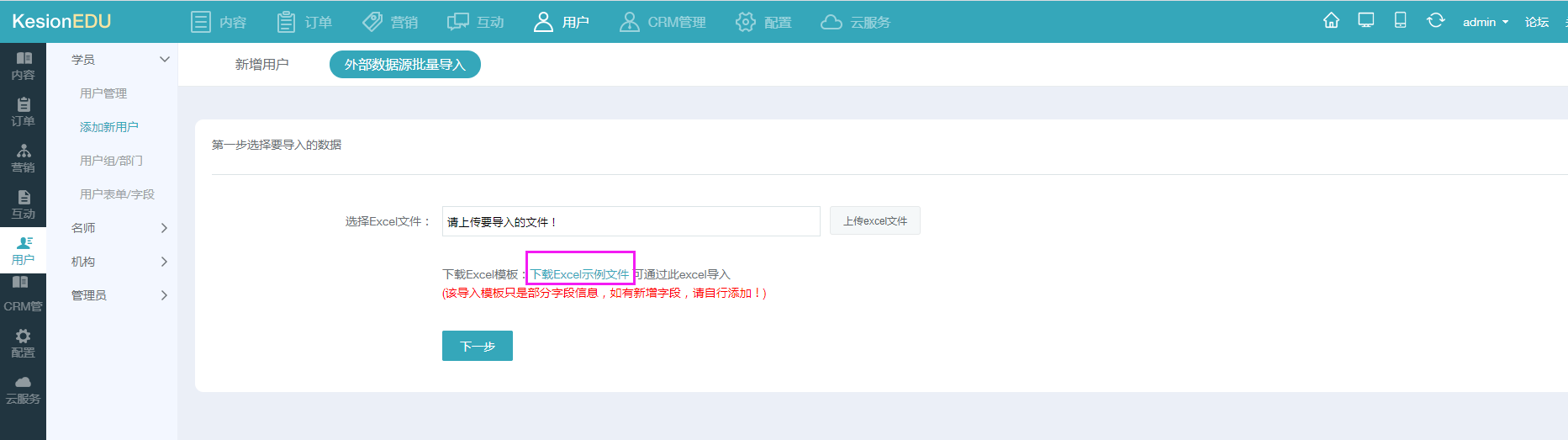Open 订单 icon in left sidebar
Image resolution: width=1568 pixels, height=440 pixels.
pyautogui.click(x=23, y=112)
